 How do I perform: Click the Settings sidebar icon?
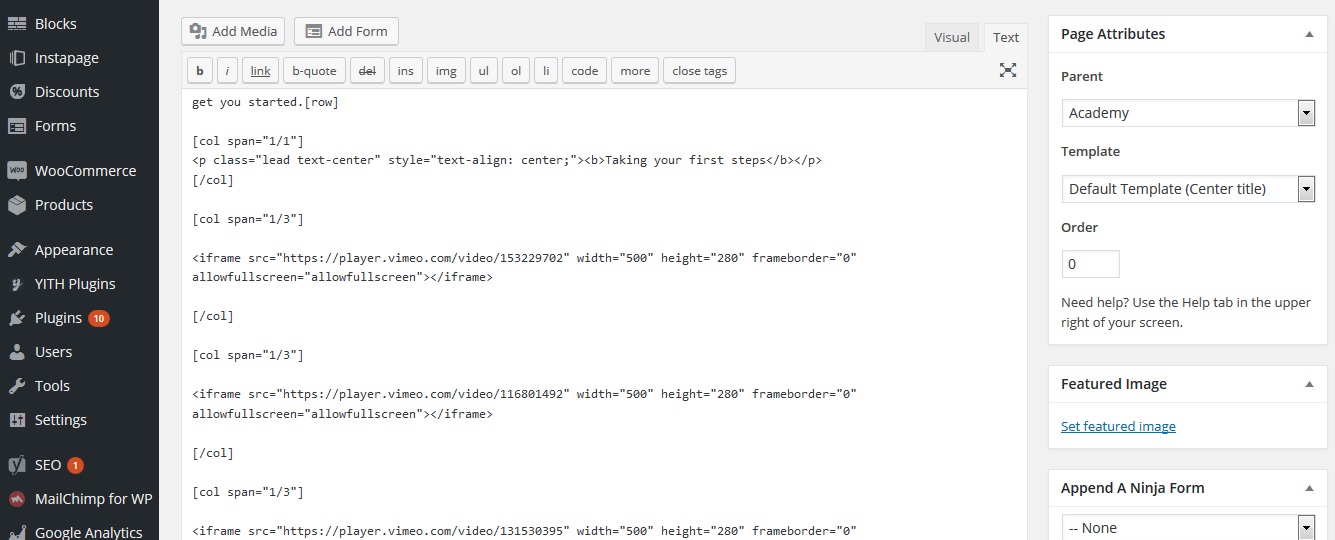[17, 420]
